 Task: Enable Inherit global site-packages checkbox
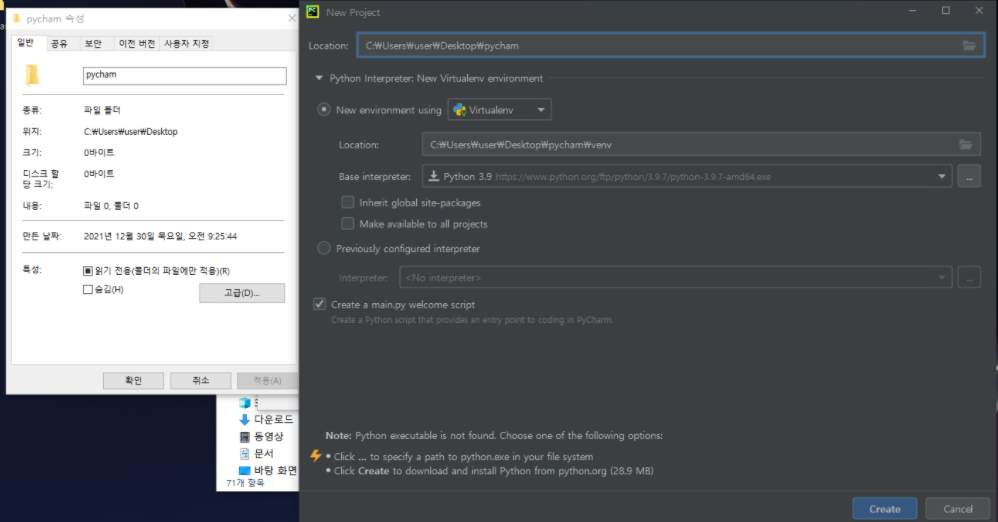click(x=348, y=202)
